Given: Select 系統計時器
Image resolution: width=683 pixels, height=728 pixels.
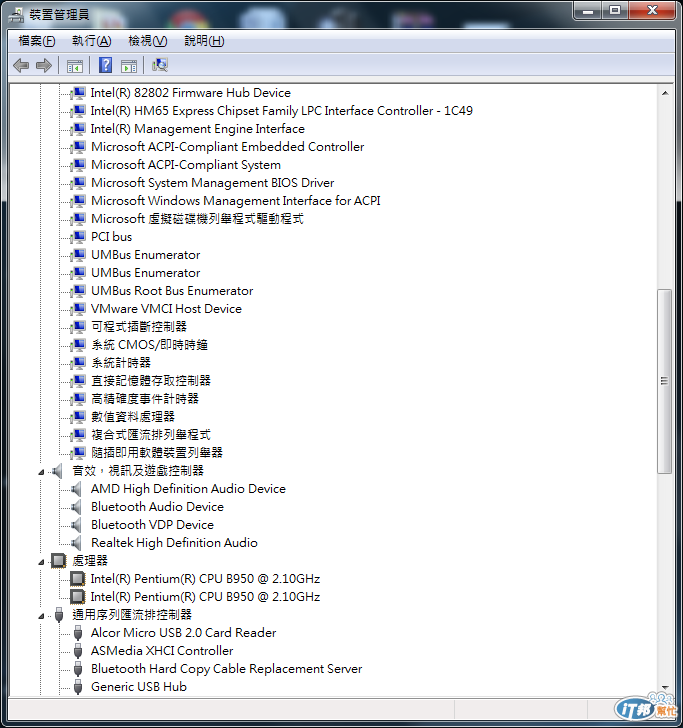Looking at the screenshot, I should 121,363.
